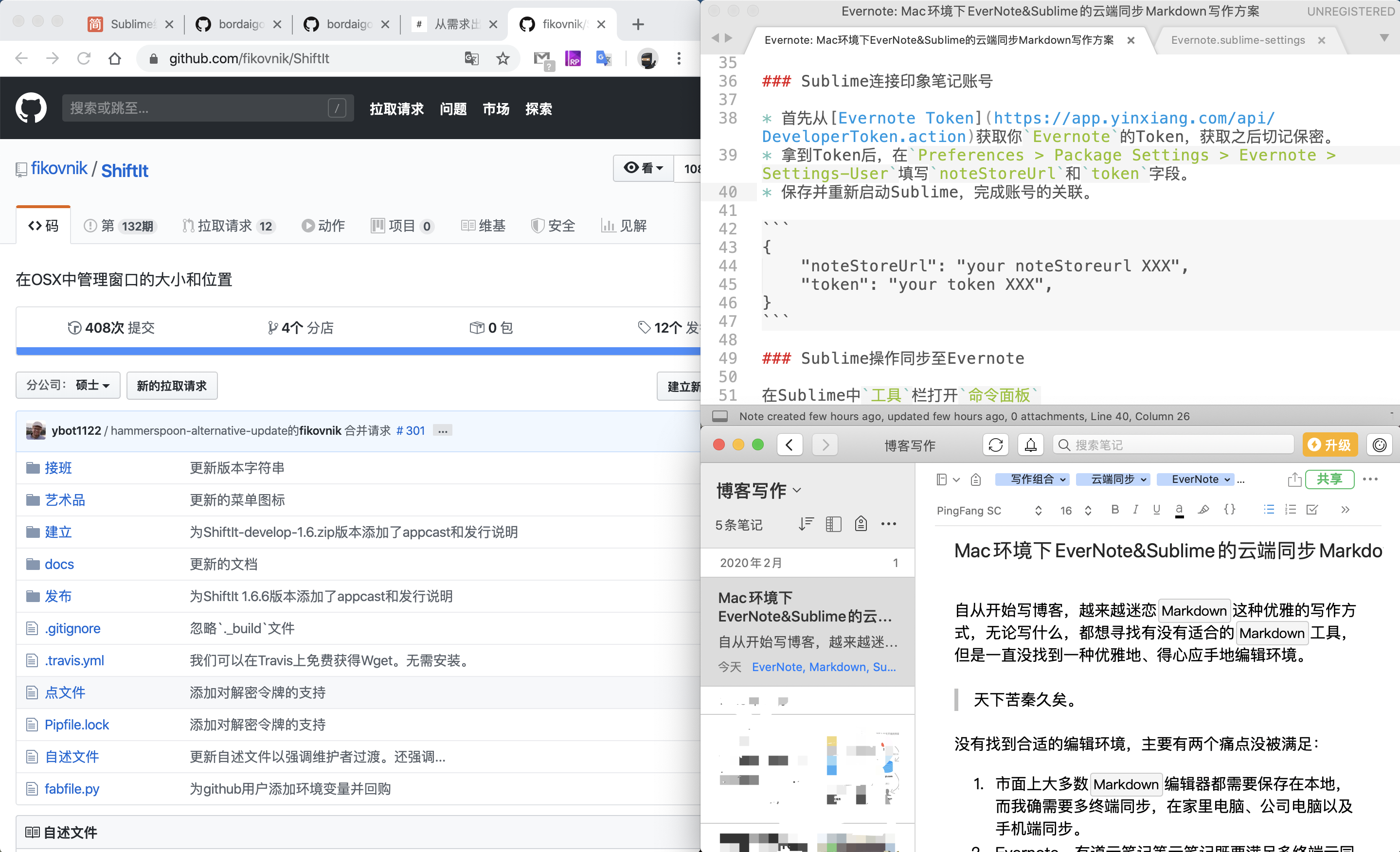Reload the Chrome page
Screen dimensions: 1400x852
tap(84, 58)
